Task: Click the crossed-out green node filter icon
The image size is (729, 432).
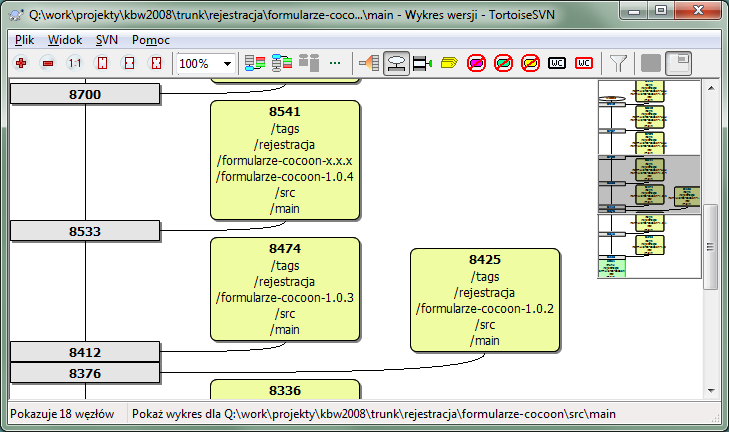Action: point(503,63)
